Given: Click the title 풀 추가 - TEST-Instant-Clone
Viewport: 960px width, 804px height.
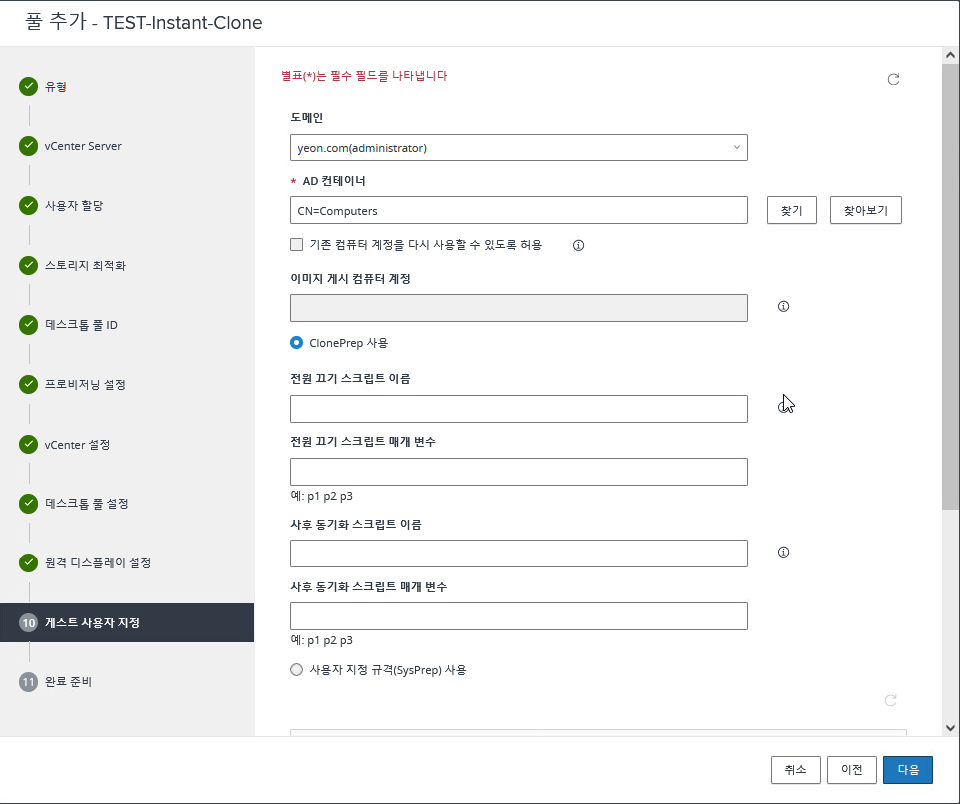Looking at the screenshot, I should coord(143,22).
